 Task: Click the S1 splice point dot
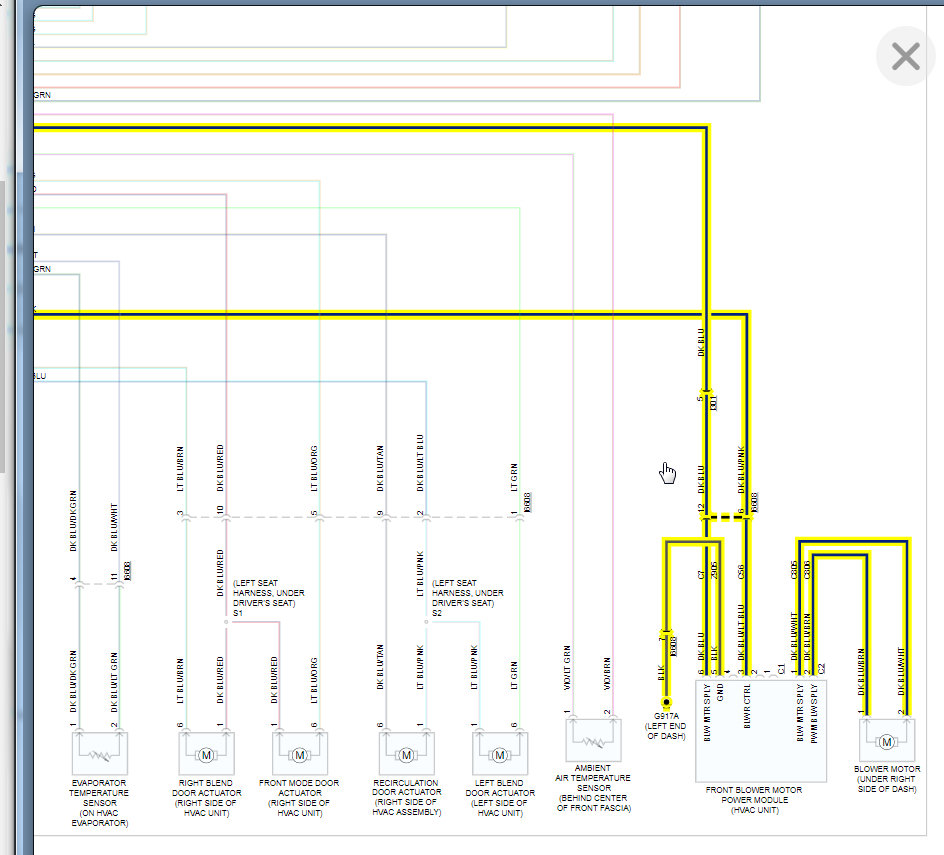coord(226,622)
